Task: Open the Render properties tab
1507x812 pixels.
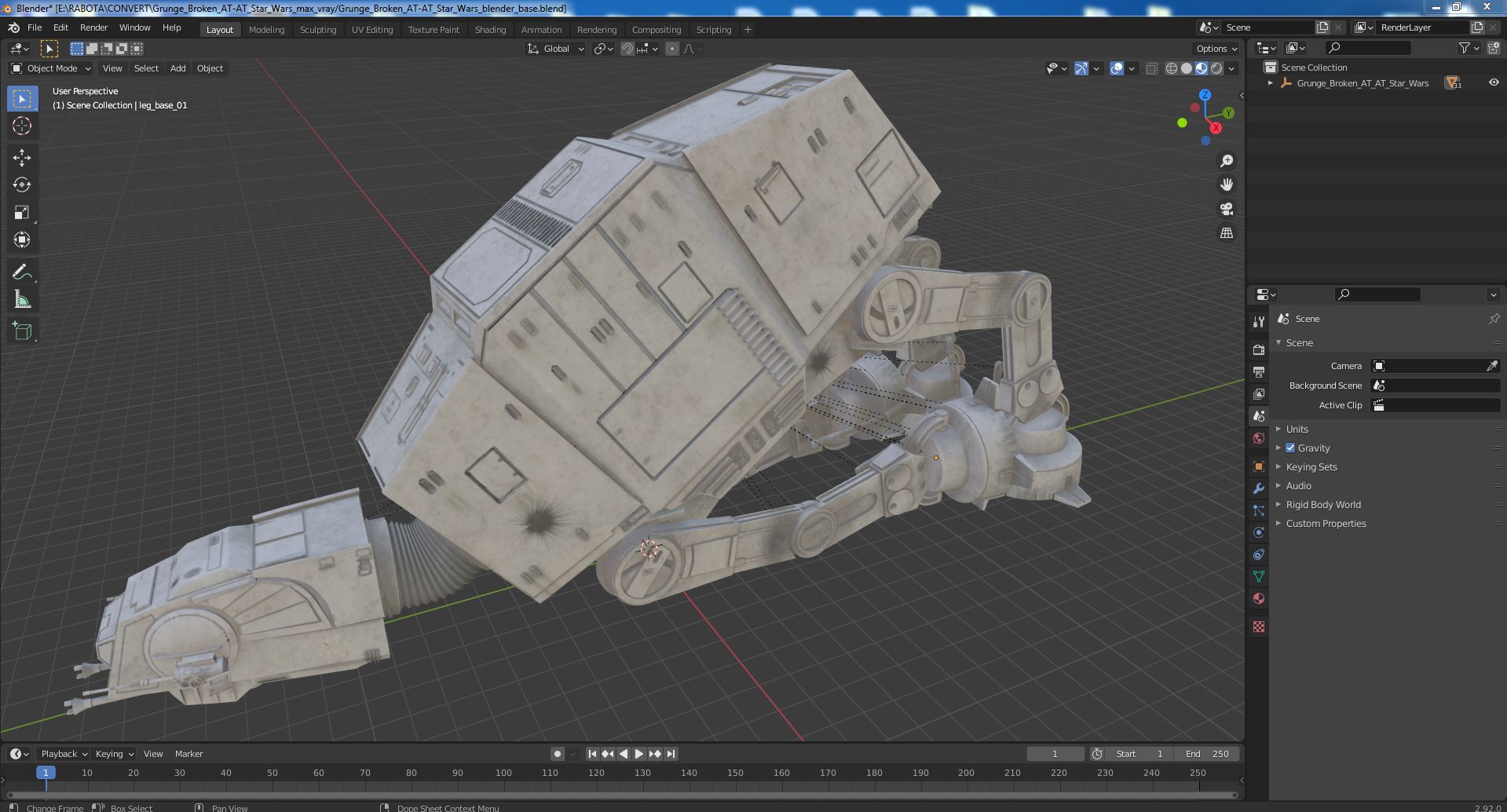Action: [x=1259, y=349]
